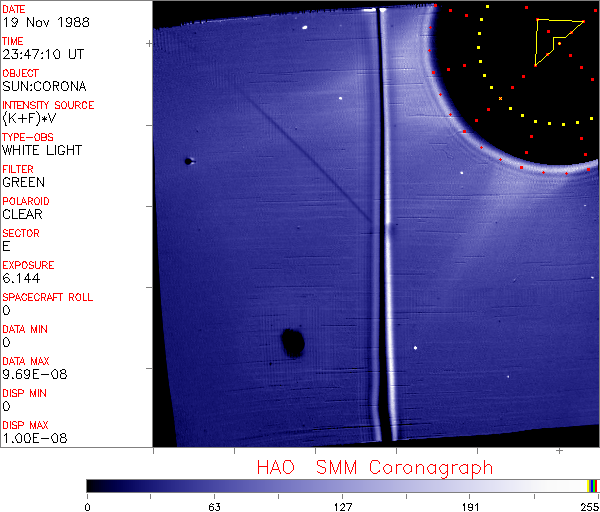Select the CLEAR polaroid value
Image resolution: width=600 pixels, height=512 pixels.
(x=23, y=214)
